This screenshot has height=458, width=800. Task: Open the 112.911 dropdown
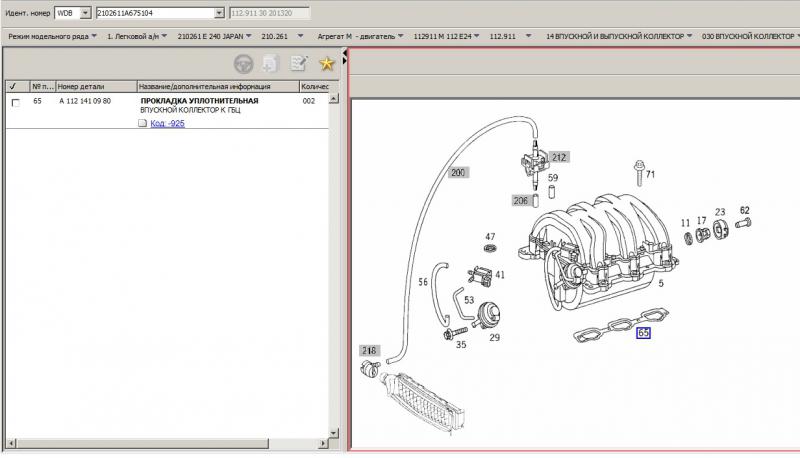click(x=510, y=36)
